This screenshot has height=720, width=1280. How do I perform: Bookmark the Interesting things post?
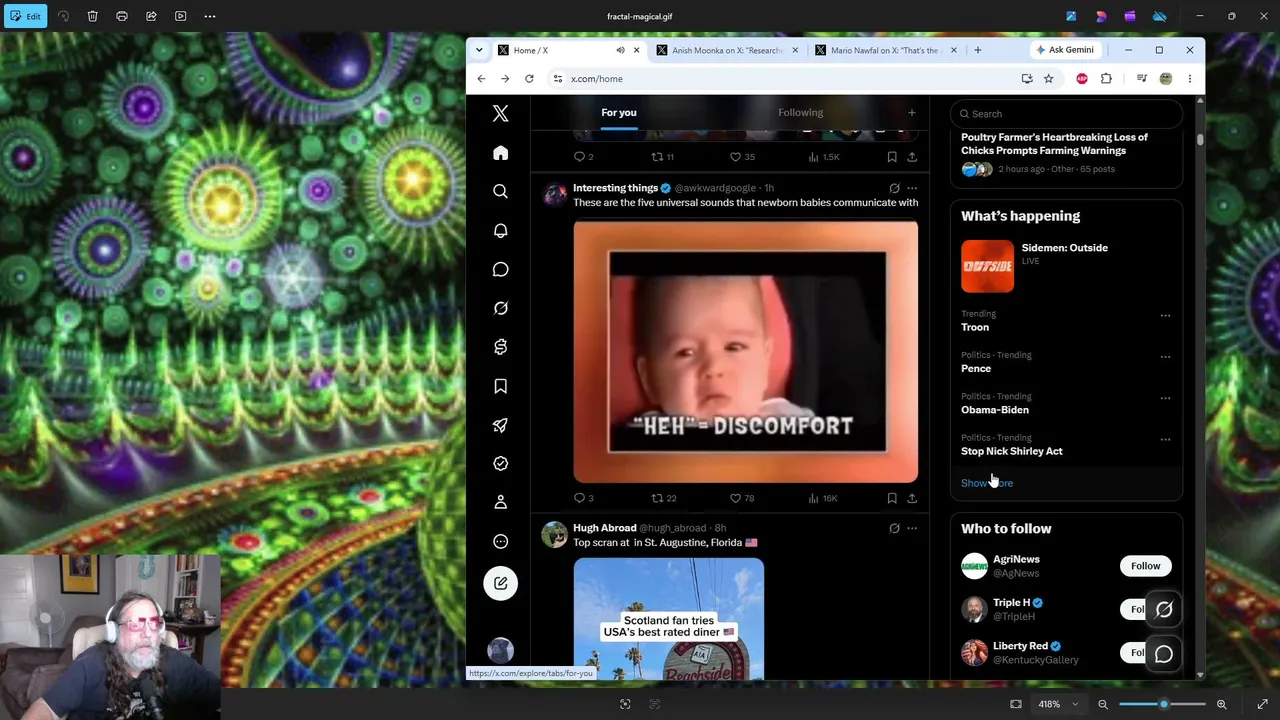pos(892,498)
